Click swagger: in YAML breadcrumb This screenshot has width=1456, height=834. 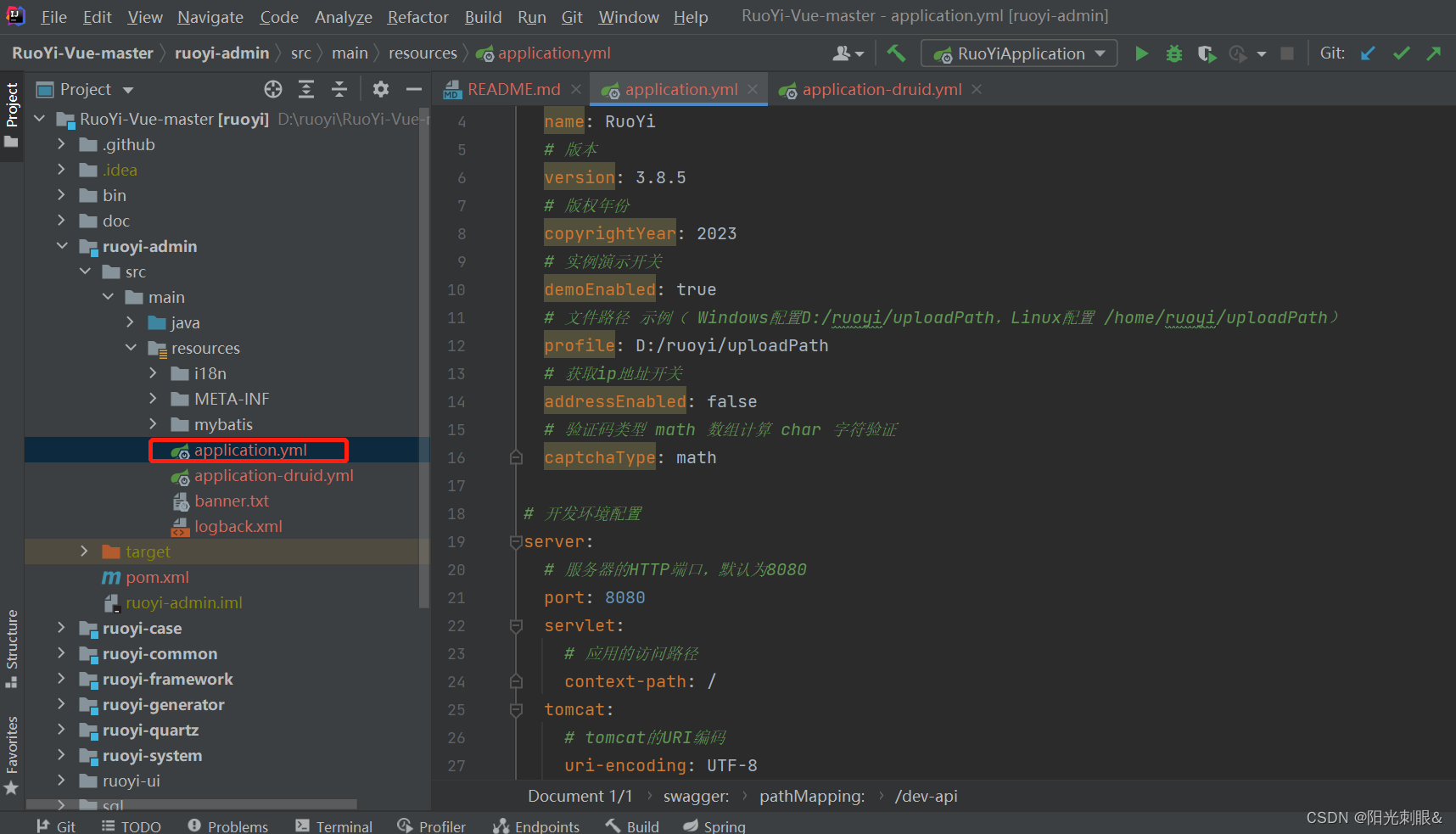pos(696,797)
